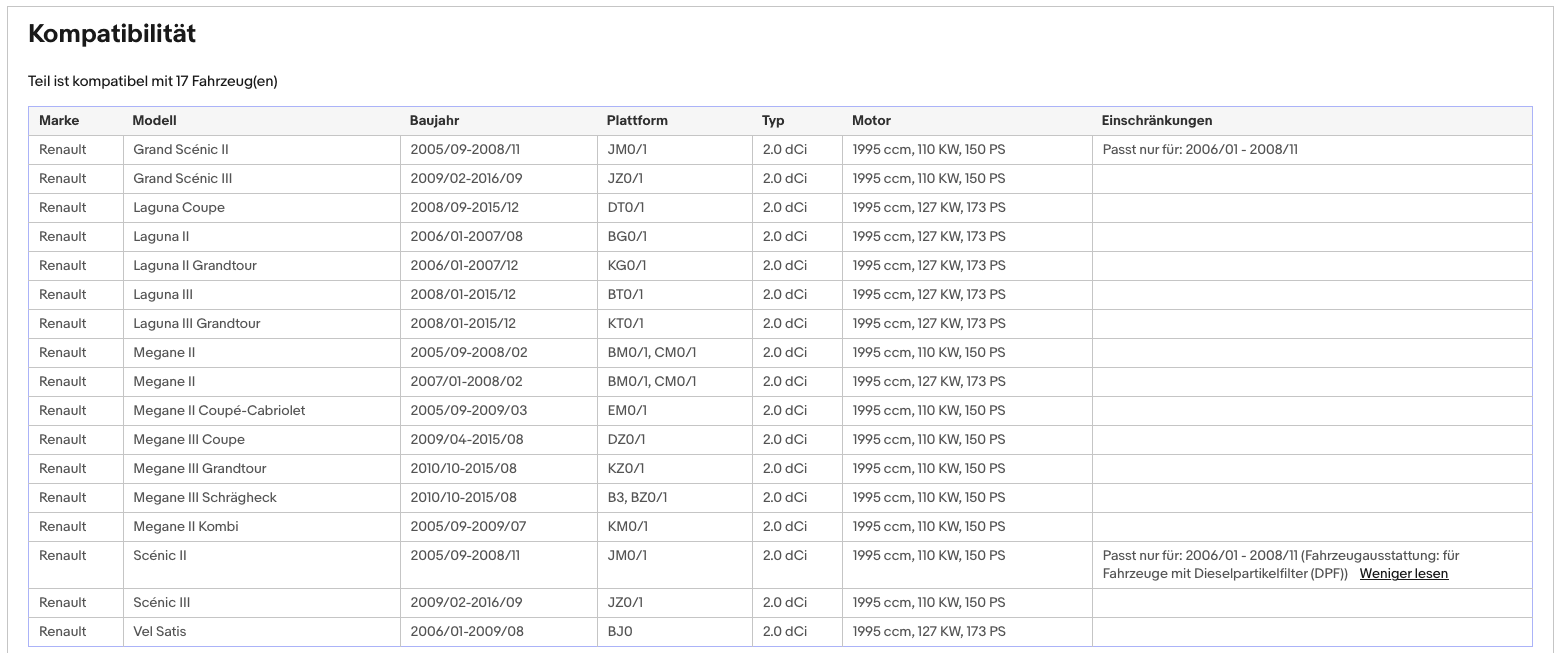Click the 'KT0/1' platform cell
The width and height of the screenshot is (1561, 653).
(x=675, y=323)
